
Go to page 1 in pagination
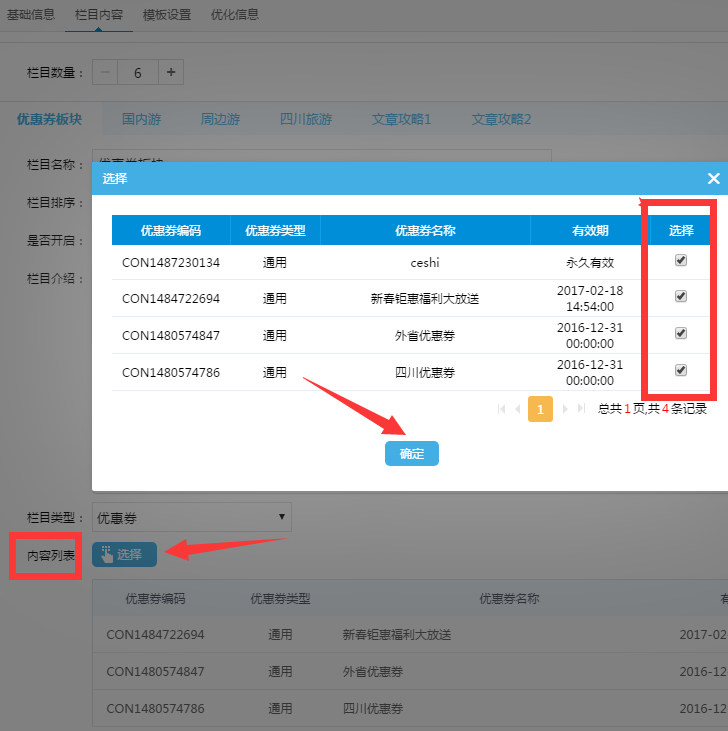click(x=540, y=409)
